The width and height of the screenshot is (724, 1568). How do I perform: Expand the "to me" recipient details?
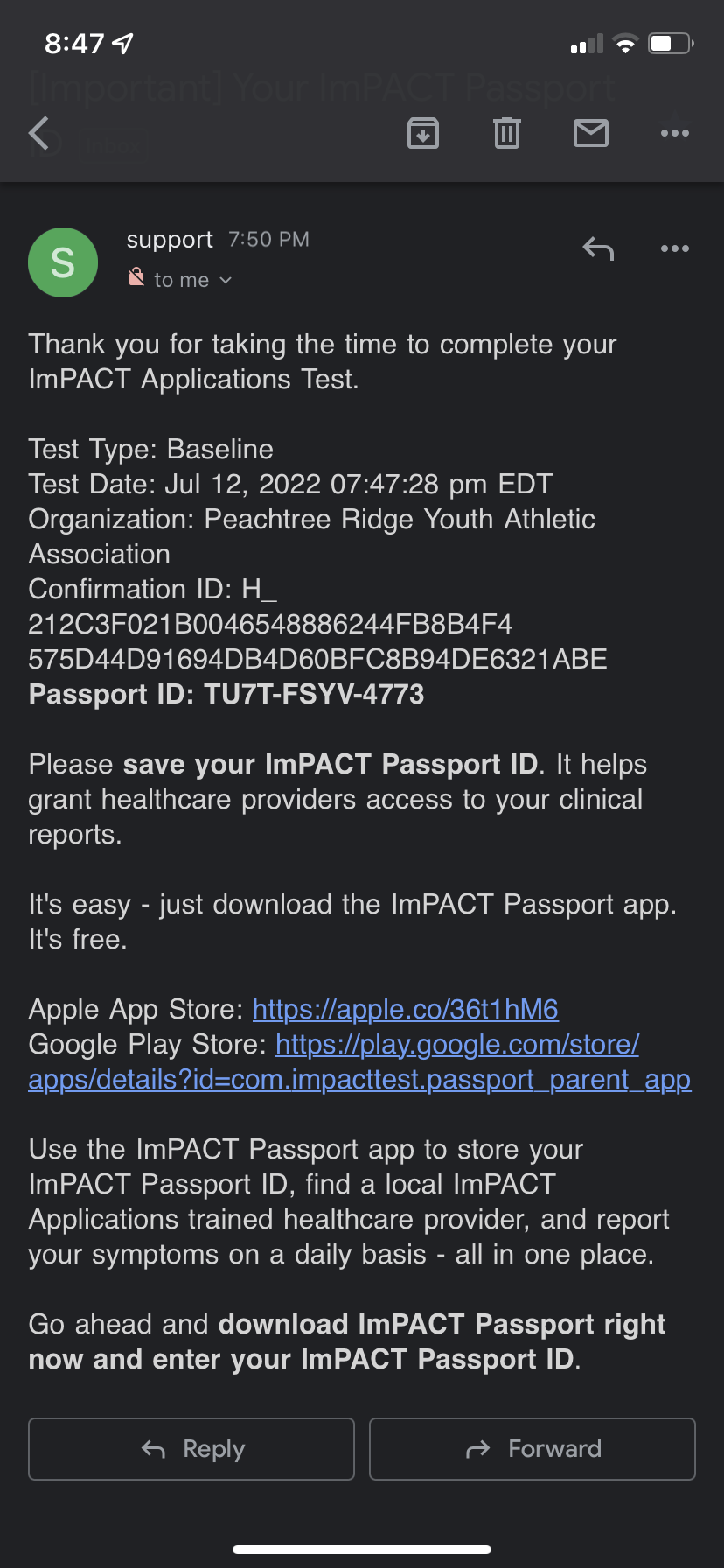(x=192, y=280)
